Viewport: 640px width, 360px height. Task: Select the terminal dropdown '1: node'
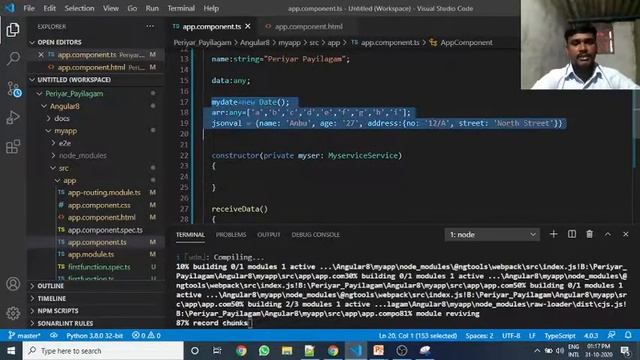tap(492, 235)
